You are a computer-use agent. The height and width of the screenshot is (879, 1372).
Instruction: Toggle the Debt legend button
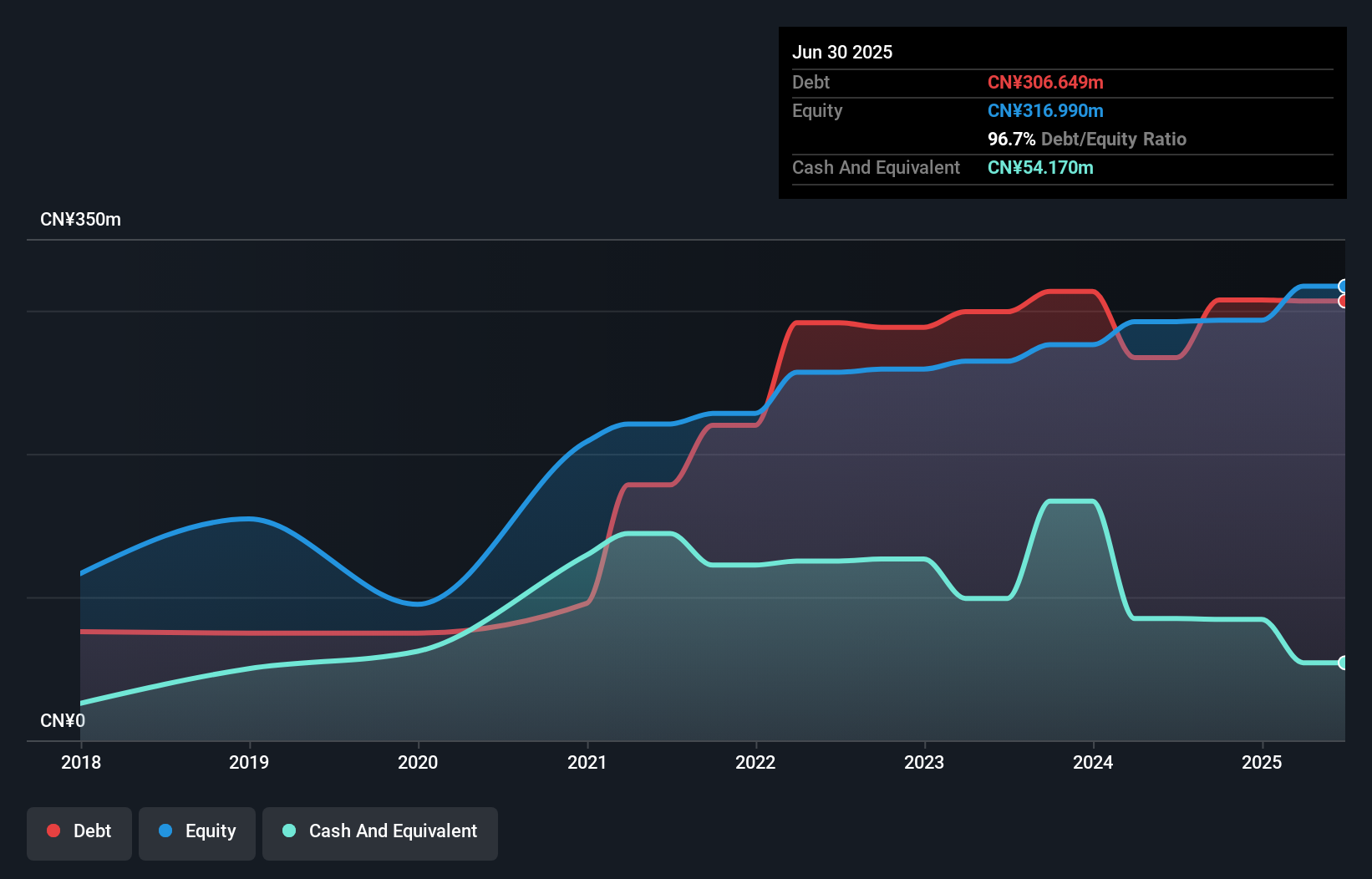pyautogui.click(x=79, y=833)
